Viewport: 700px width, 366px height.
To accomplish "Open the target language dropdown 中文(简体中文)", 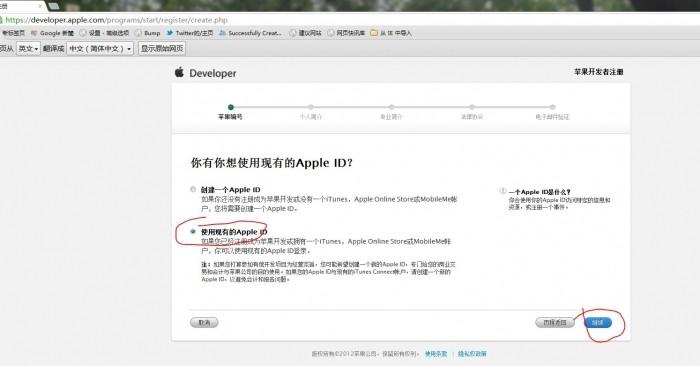I will [100, 48].
